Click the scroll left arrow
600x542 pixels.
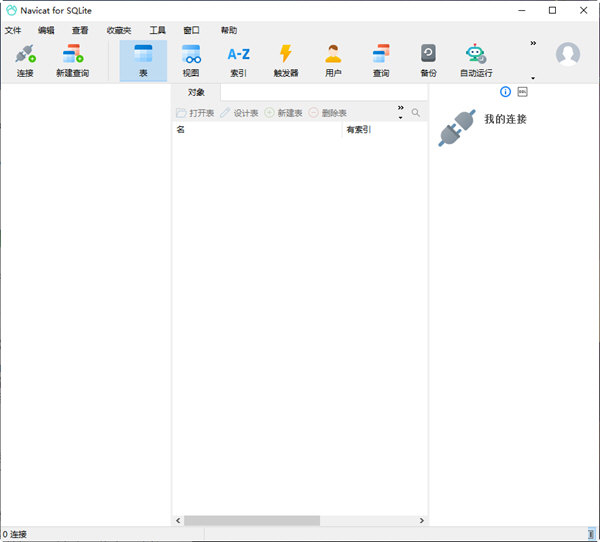pyautogui.click(x=178, y=521)
